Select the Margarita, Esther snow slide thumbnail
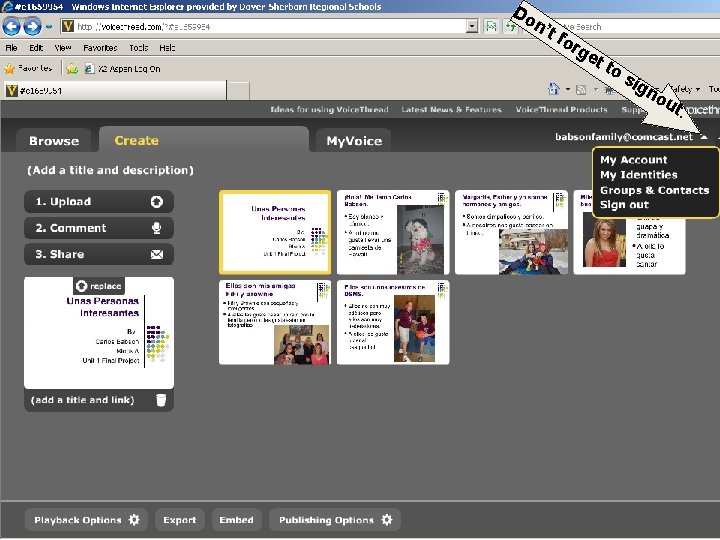This screenshot has width=720, height=540. 511,232
